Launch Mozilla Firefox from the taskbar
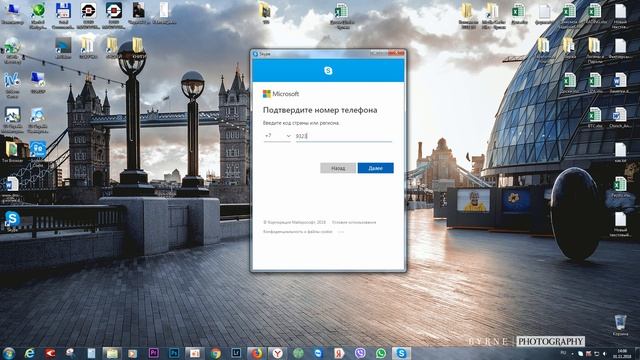Screen dimensions: 640x360 point(257,353)
